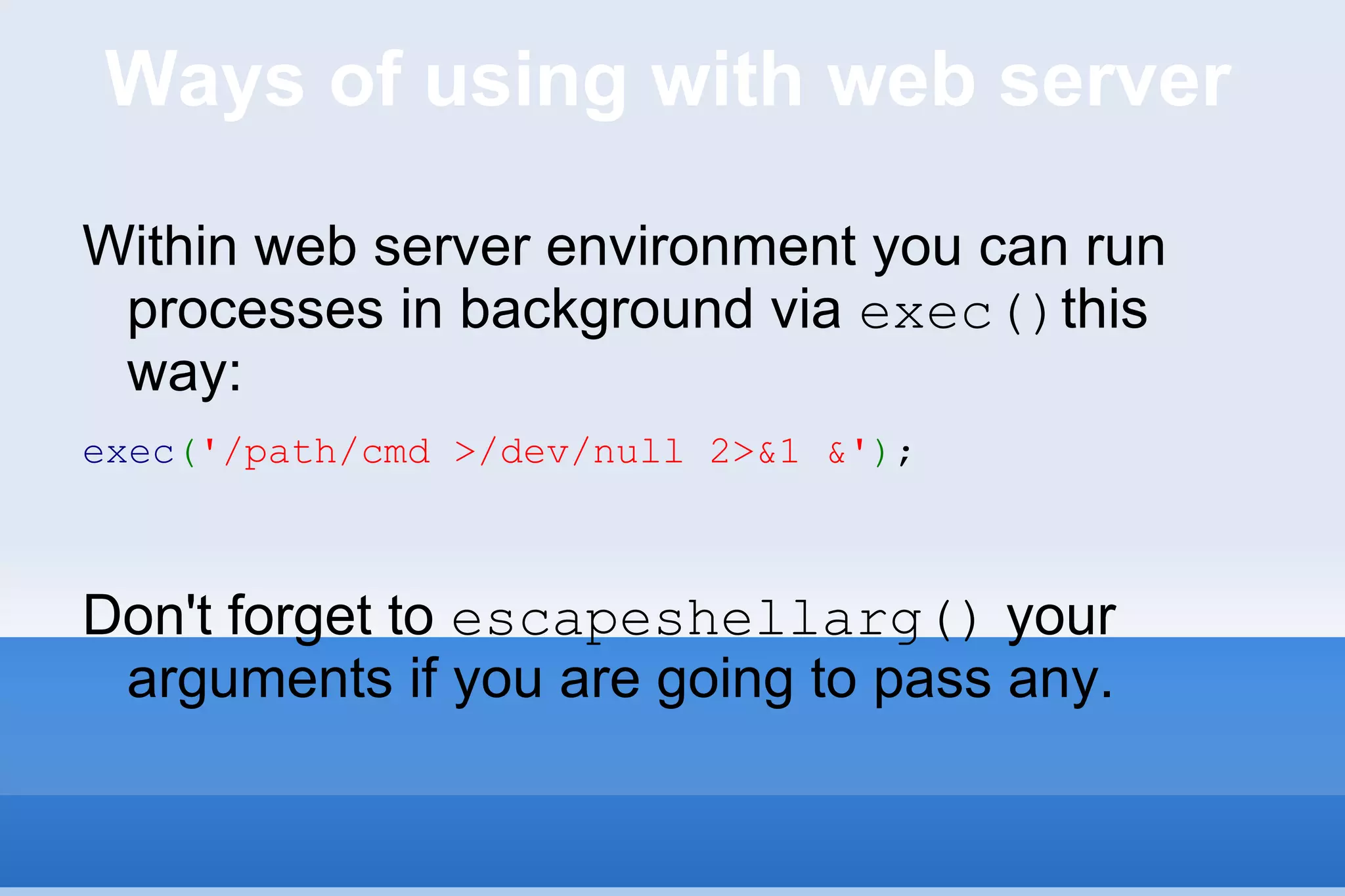Click the '2>&1' portion of the code
Image resolution: width=1345 pixels, height=896 pixels.
coord(754,453)
